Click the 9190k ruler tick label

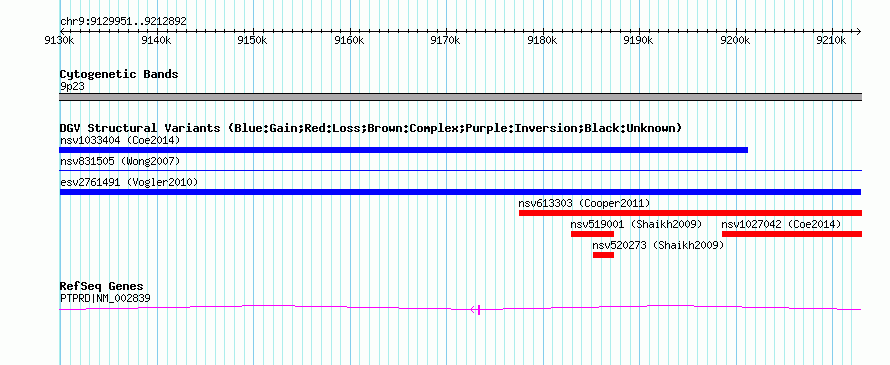point(639,41)
